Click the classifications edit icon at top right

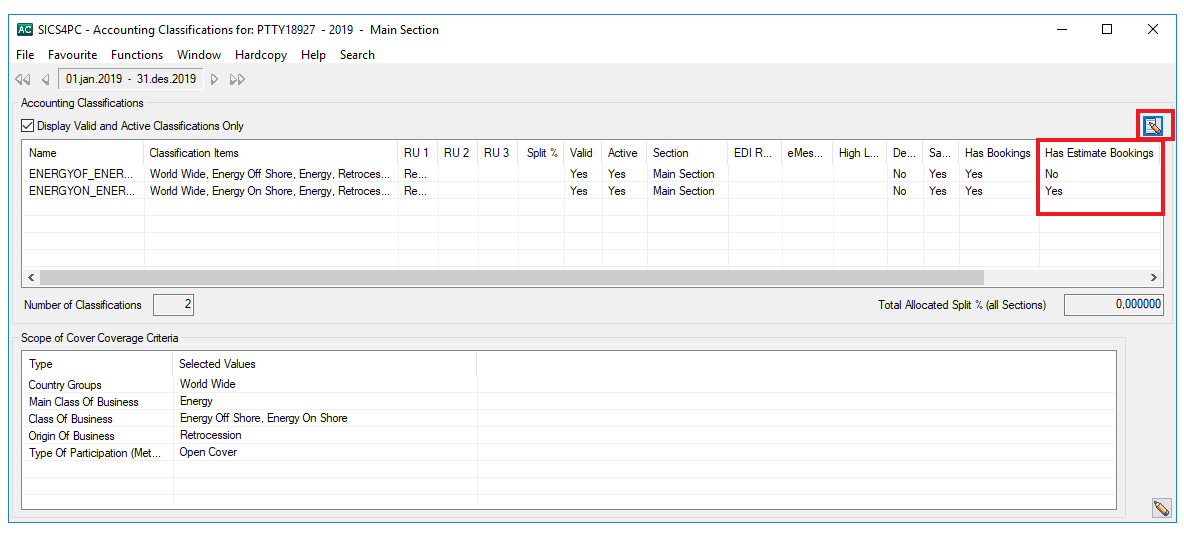point(1153,125)
